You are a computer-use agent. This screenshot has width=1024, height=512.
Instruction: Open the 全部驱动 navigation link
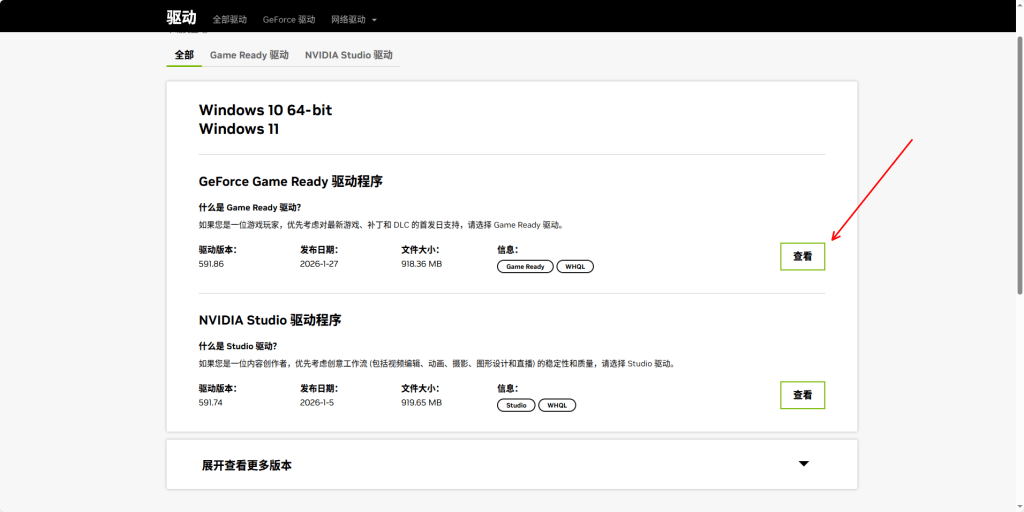click(229, 19)
